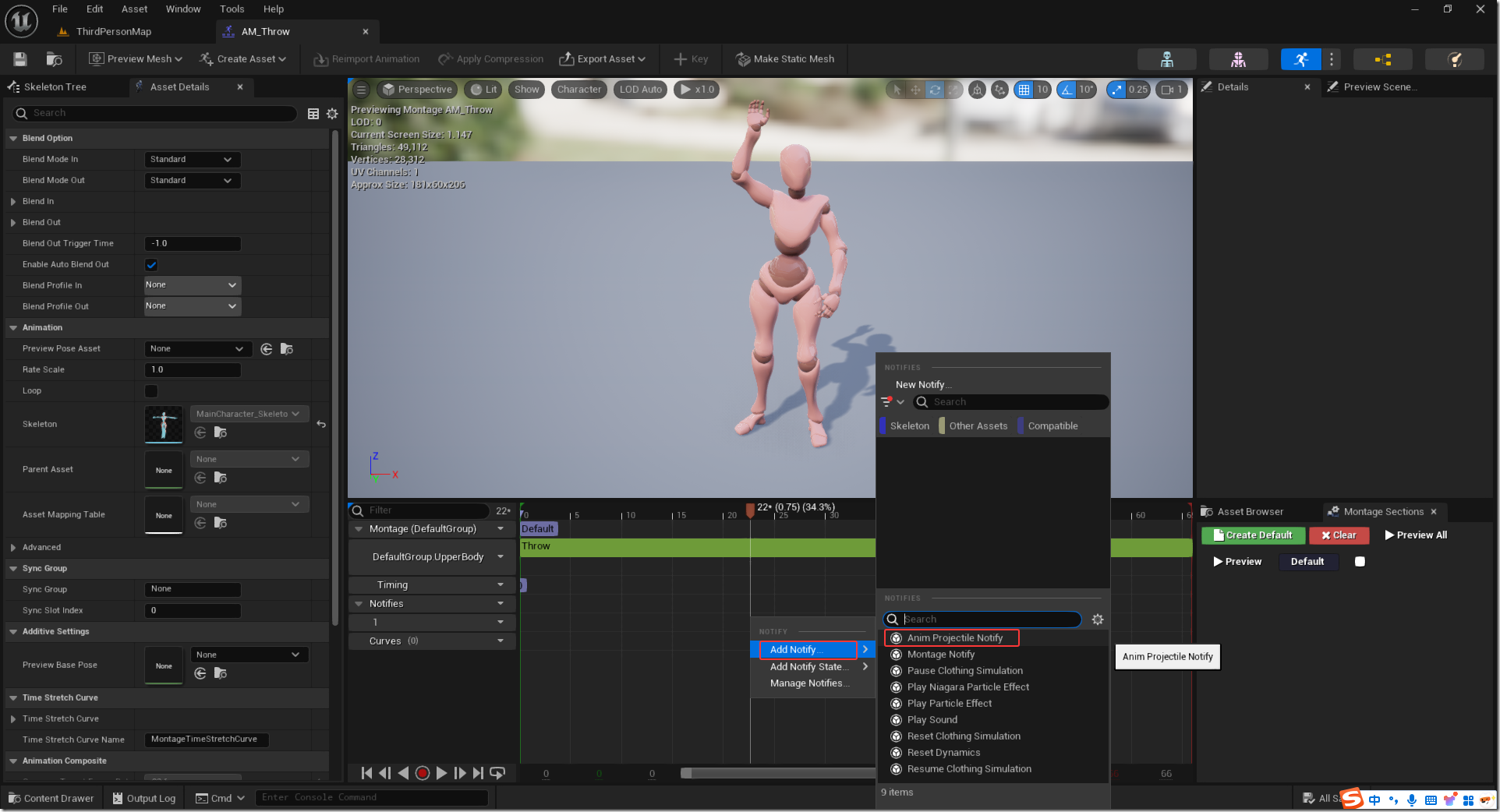Switch to Animation Blueprint mode icon

click(x=1382, y=59)
